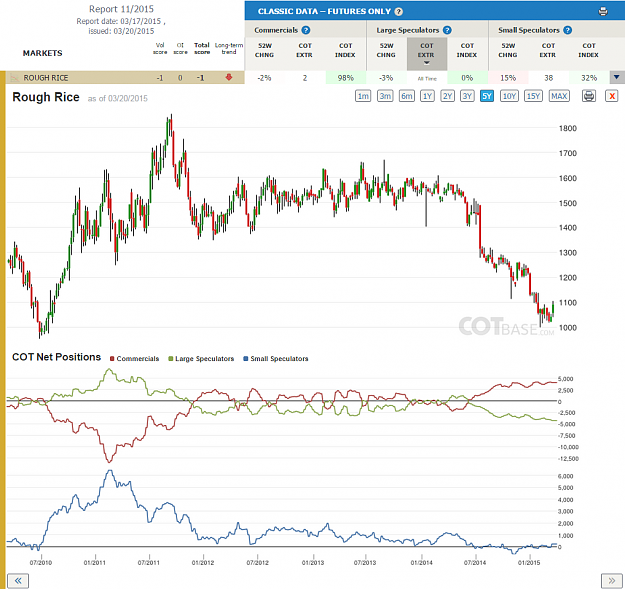This screenshot has width=625, height=589.
Task: Go to next page double-arrow
Action: pos(611,581)
